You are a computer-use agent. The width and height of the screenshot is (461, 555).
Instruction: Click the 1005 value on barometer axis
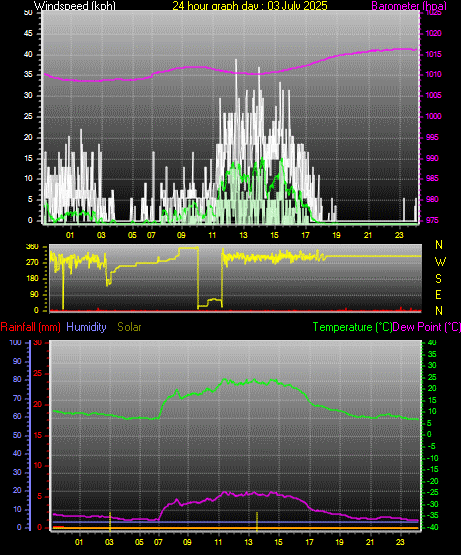pos(433,95)
